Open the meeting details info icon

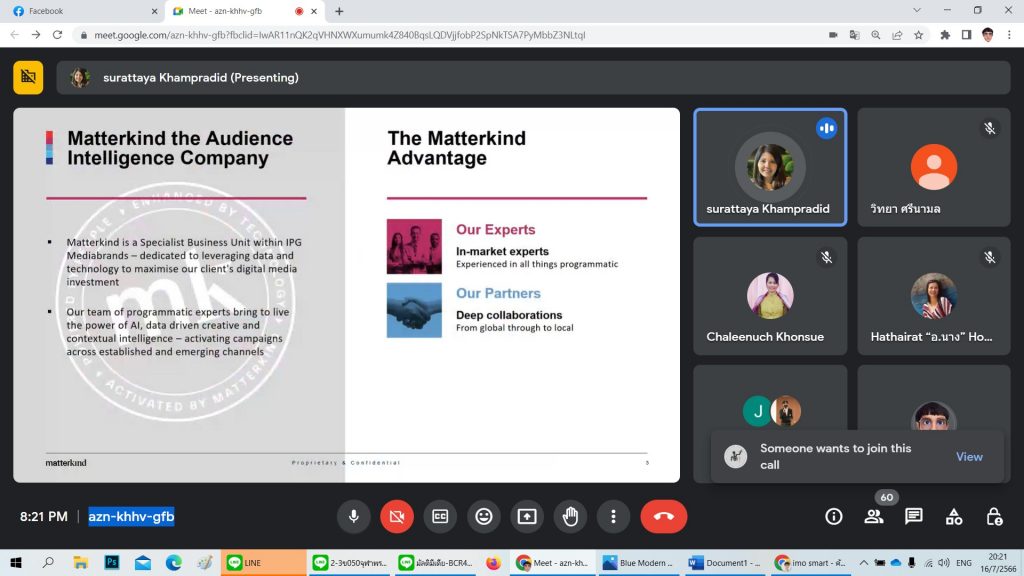[x=833, y=516]
